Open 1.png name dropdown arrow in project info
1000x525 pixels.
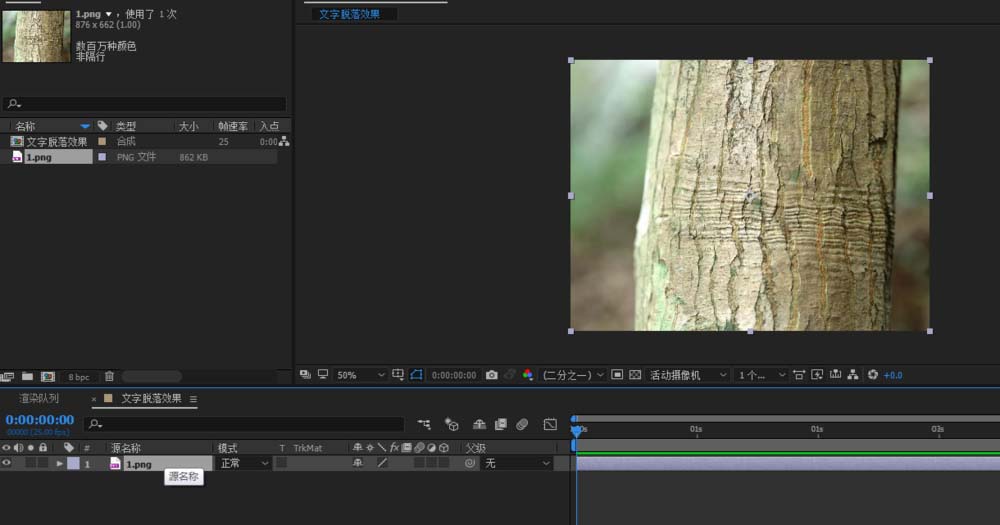108,14
